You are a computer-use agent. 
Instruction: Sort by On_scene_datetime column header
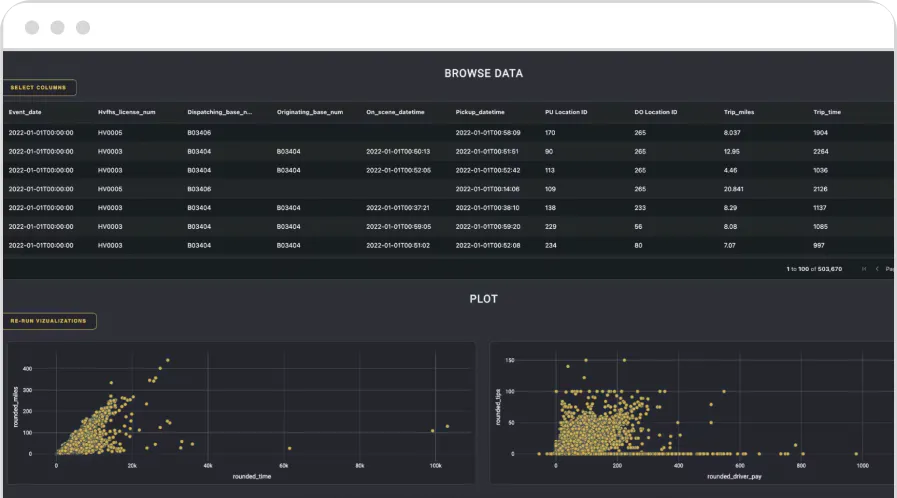click(x=395, y=112)
